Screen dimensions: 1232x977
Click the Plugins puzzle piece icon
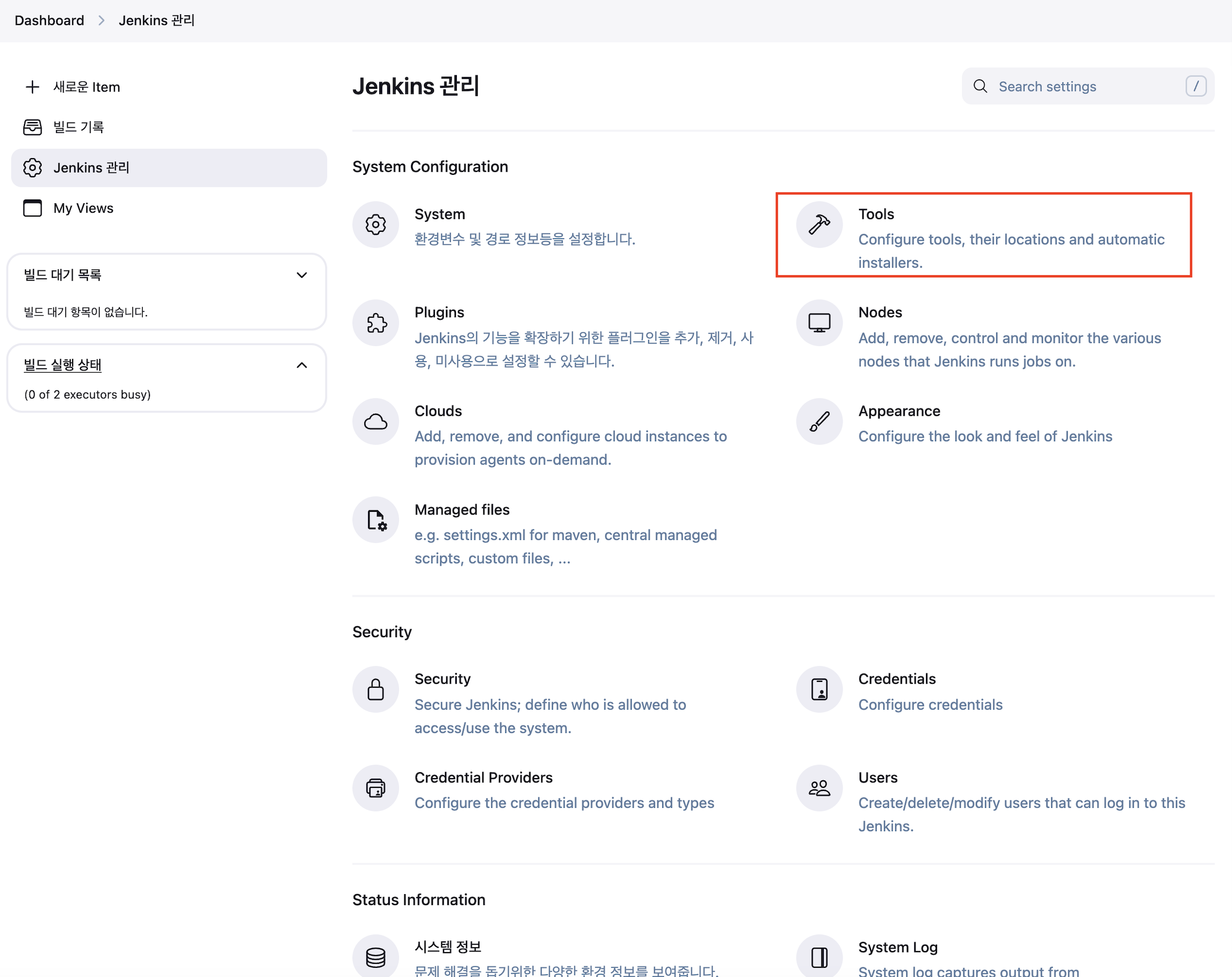pos(376,323)
